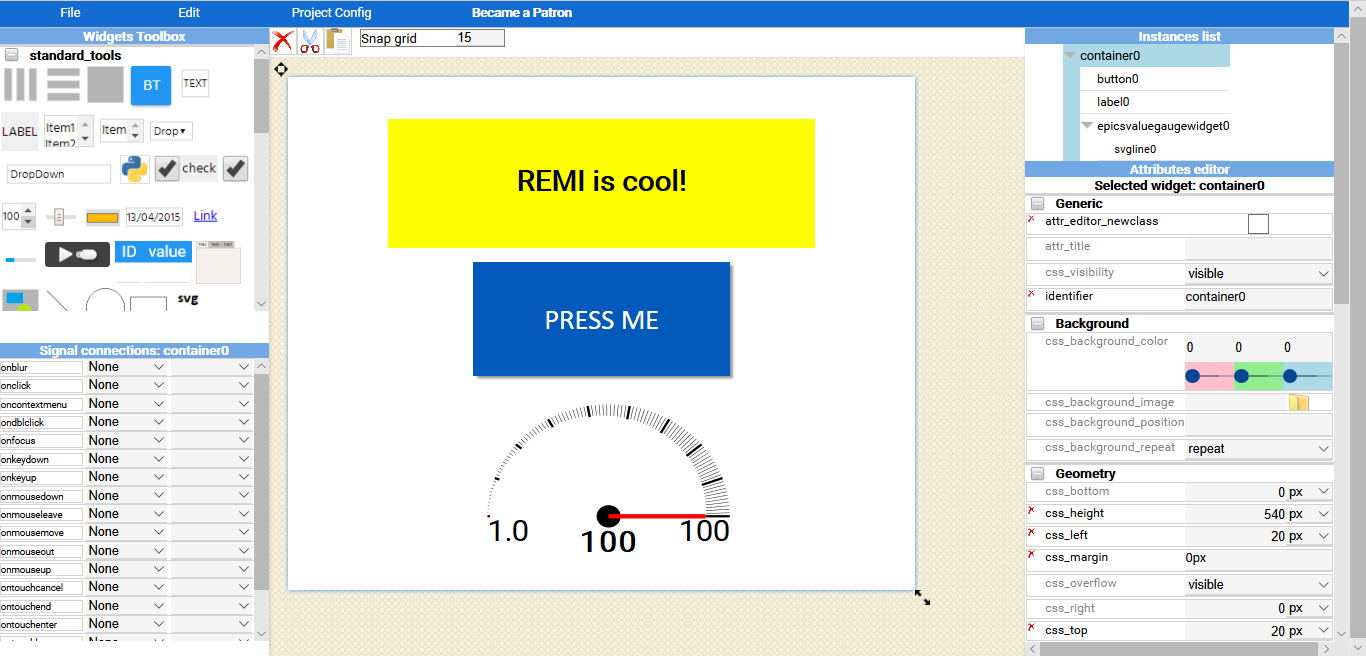Screen dimensions: 1366x656
Task: Click the move handle at canvas corner
Action: click(281, 69)
